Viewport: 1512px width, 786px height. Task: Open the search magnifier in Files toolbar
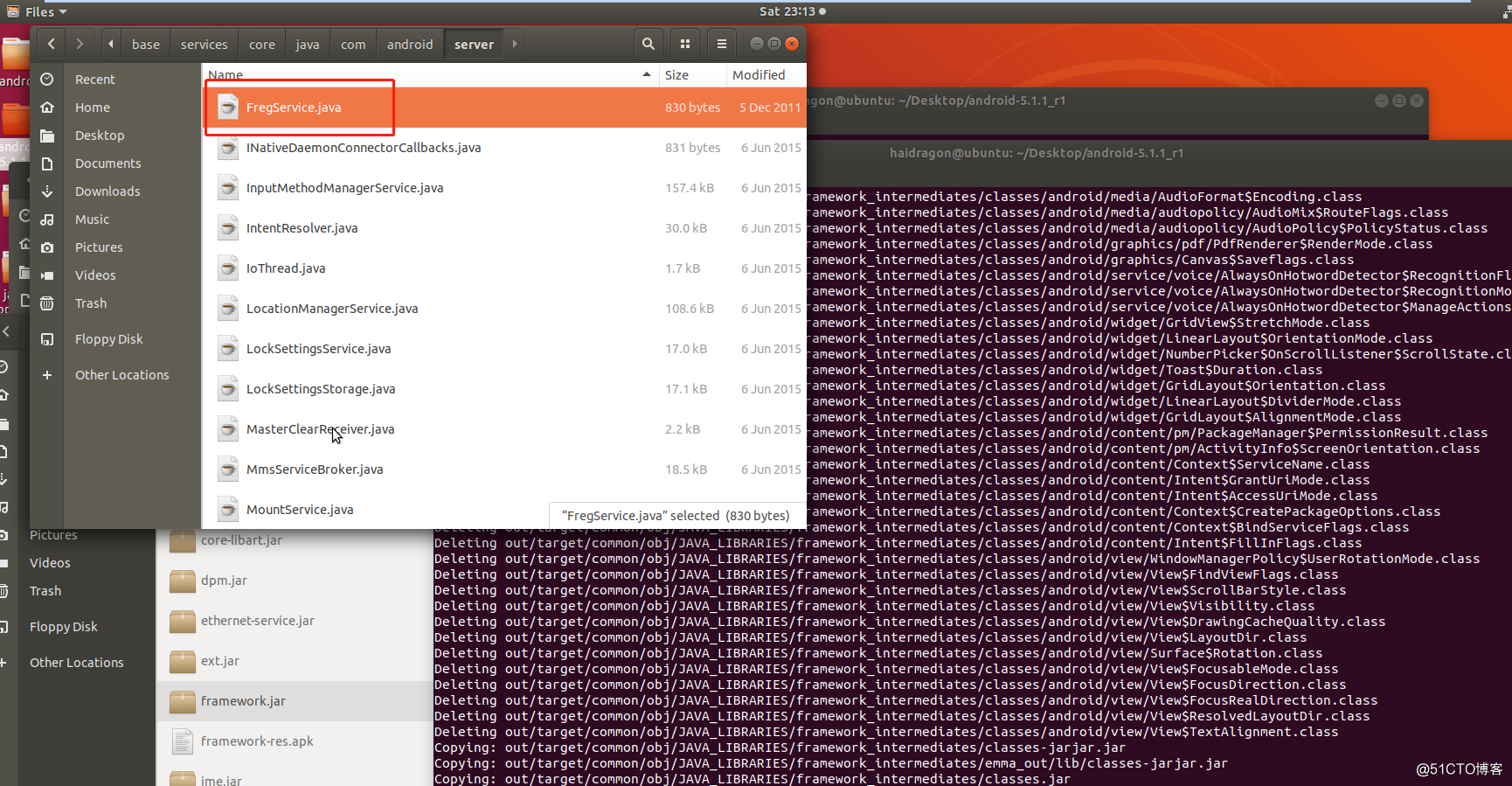(648, 44)
